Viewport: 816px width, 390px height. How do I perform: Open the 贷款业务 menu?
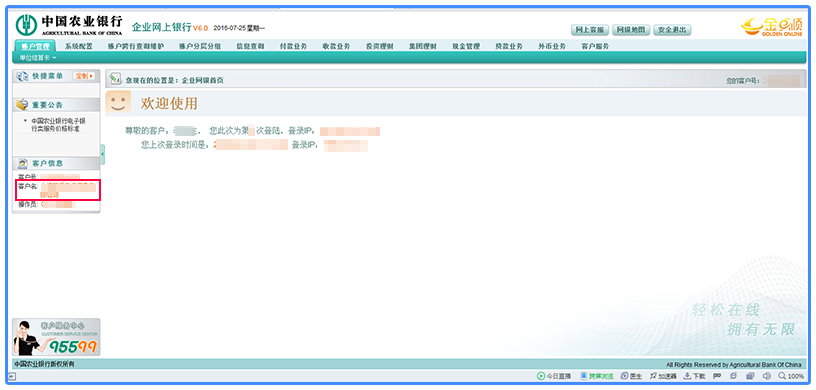(x=509, y=46)
